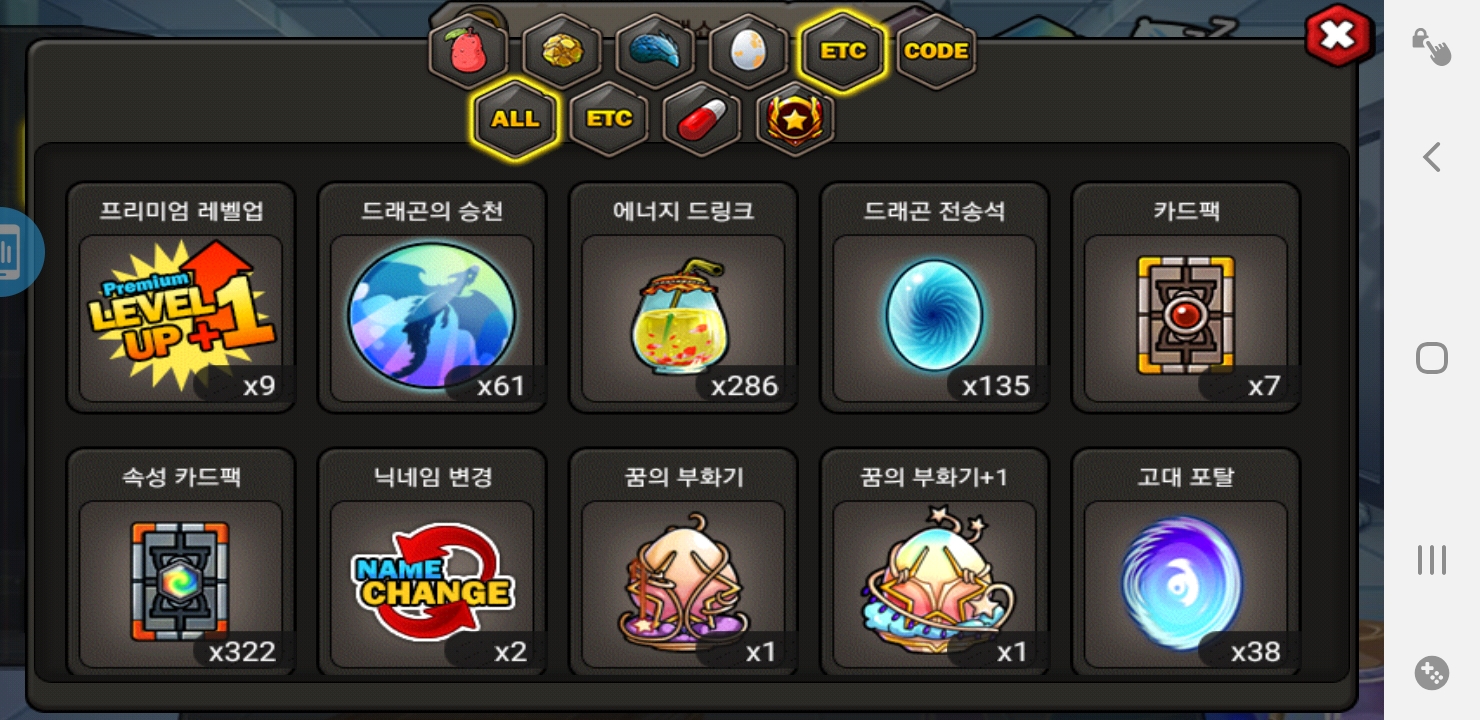Tap the Premium Level Up +1 item
This screenshot has width=1480, height=720.
tap(181, 297)
